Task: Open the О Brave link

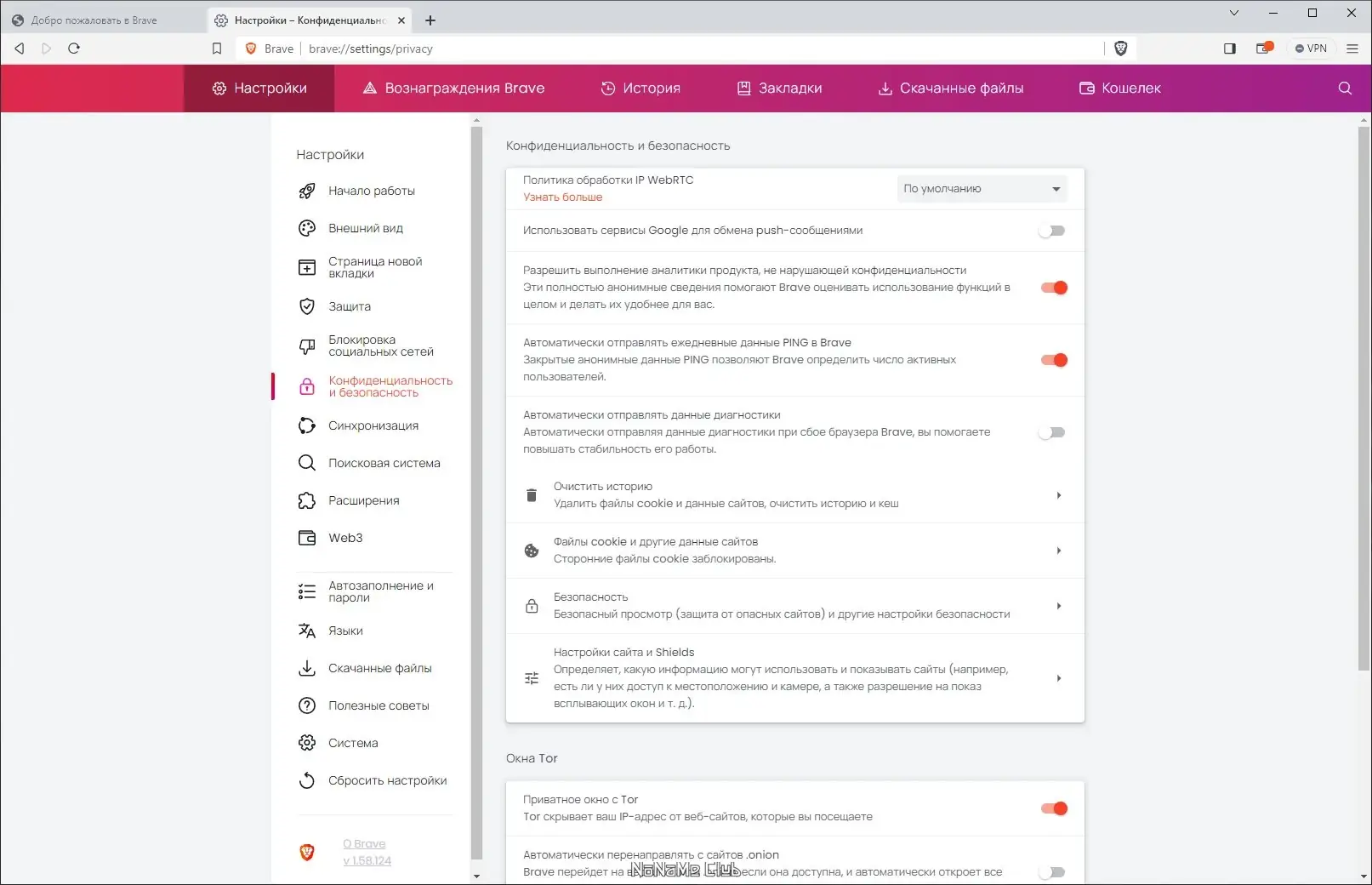Action: tap(364, 844)
